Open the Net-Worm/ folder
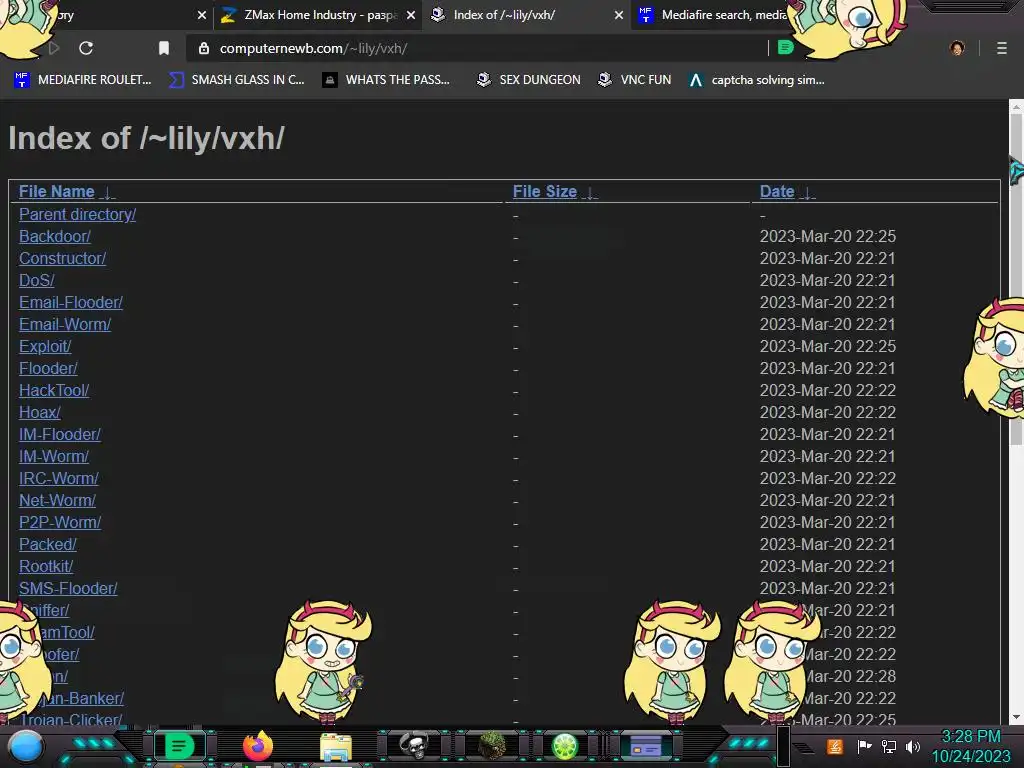The image size is (1024, 768). pos(57,500)
